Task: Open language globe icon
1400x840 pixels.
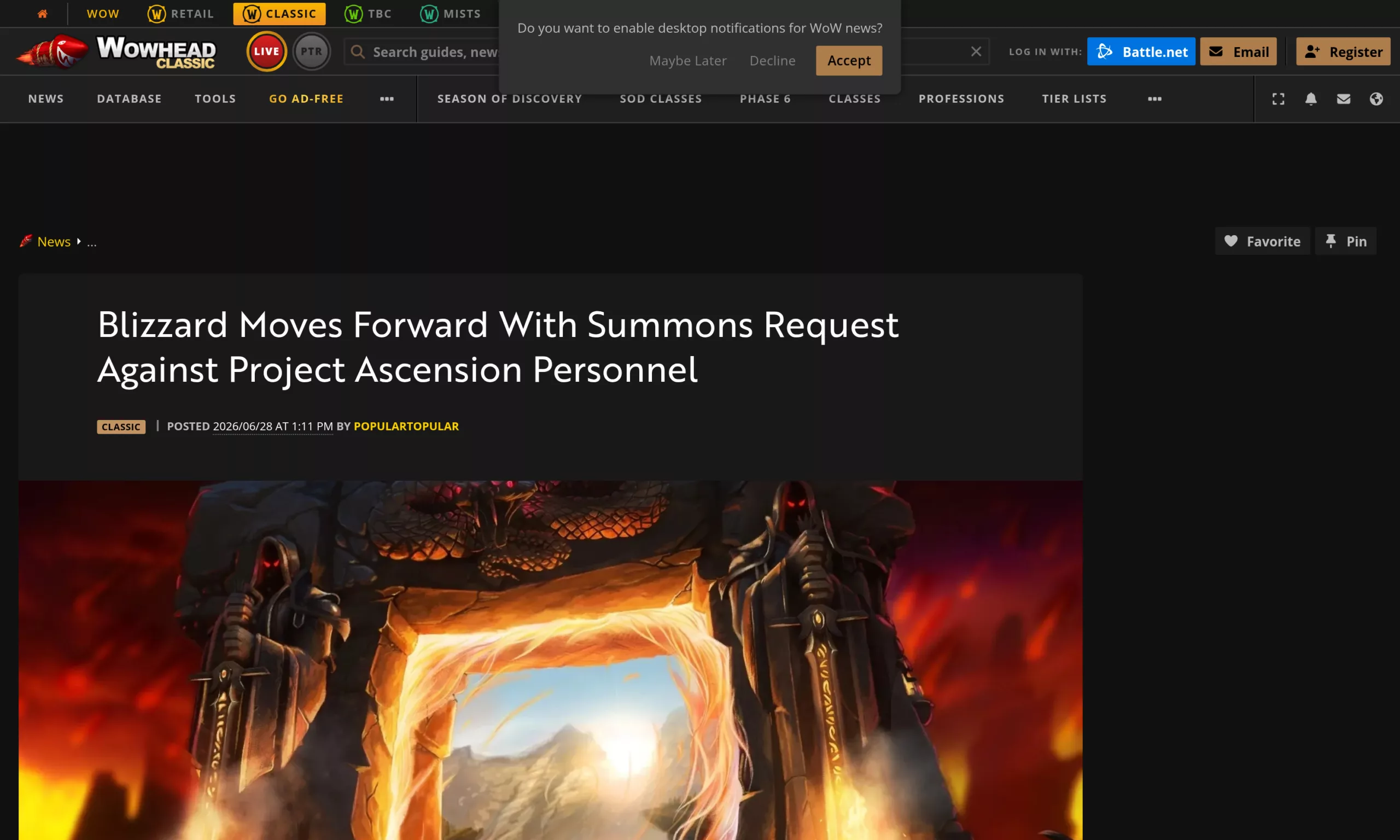Action: 1376,99
